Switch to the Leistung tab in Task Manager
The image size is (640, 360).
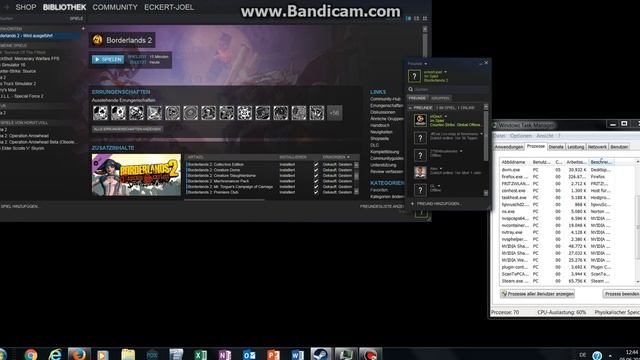pos(576,147)
